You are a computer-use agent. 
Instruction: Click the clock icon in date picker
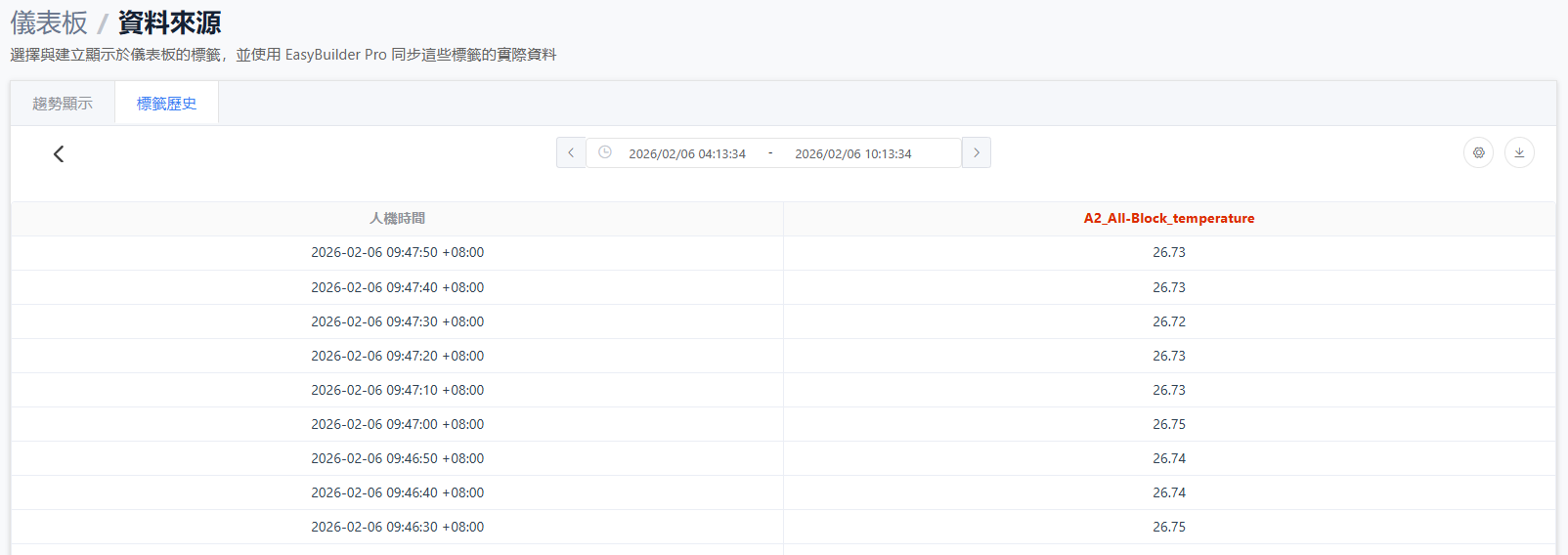pos(605,152)
